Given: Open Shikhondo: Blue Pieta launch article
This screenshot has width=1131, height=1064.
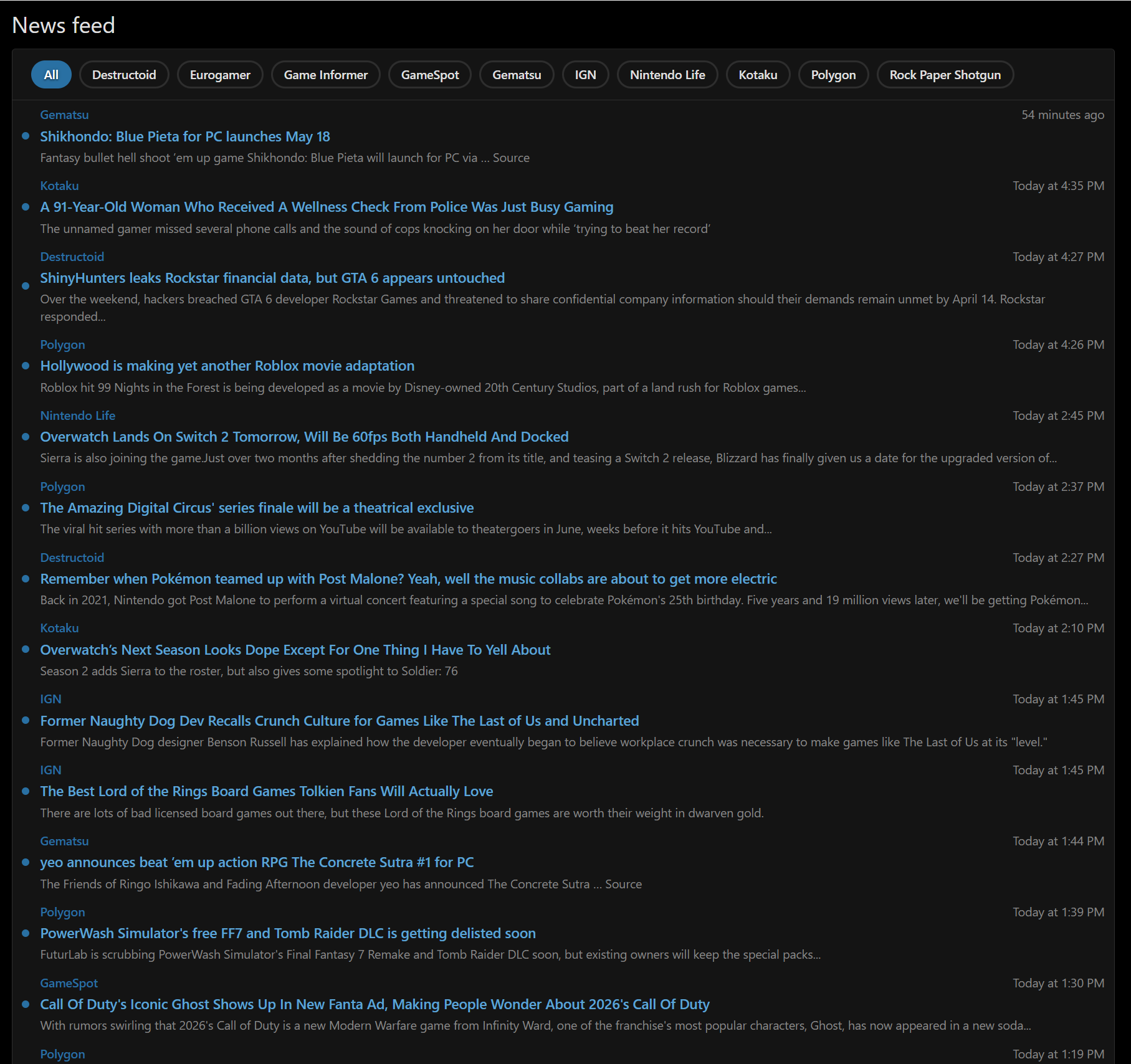Looking at the screenshot, I should point(185,136).
